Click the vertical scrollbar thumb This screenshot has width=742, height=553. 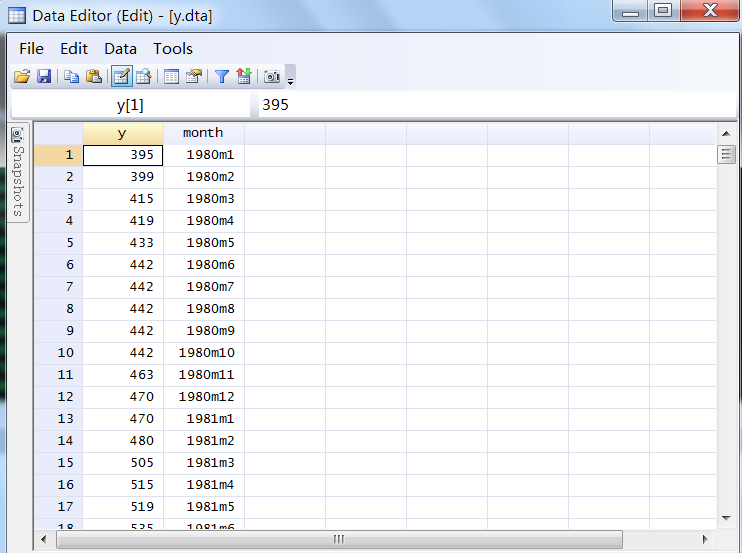tap(726, 154)
